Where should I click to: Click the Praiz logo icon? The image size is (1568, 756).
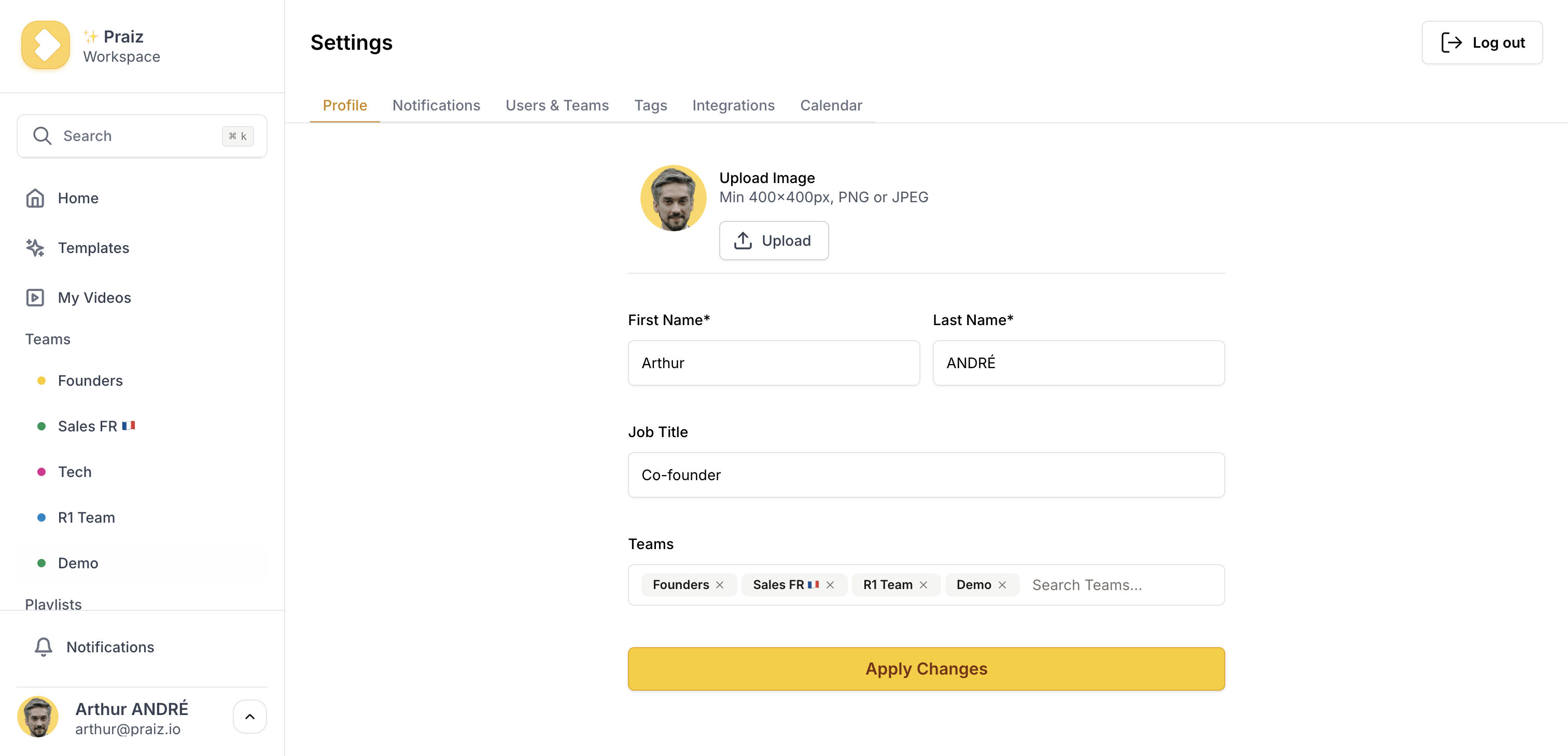point(46,45)
